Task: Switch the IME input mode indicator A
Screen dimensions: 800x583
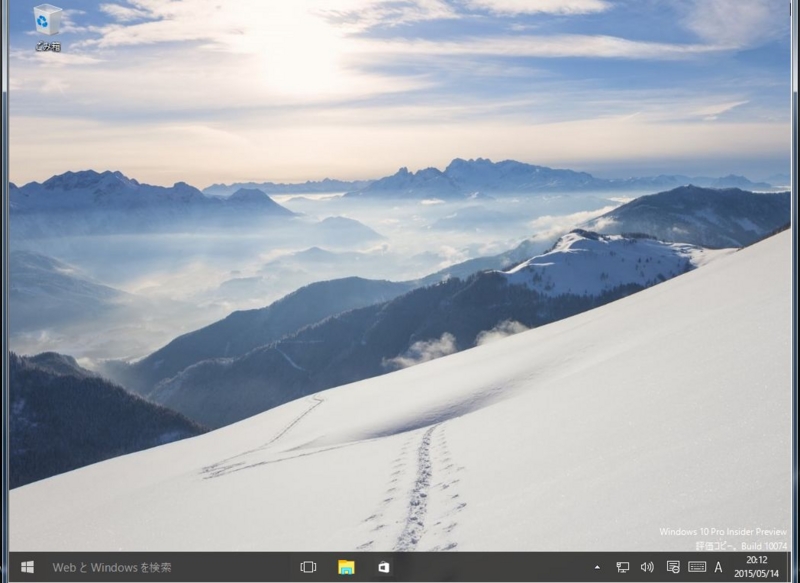Action: coord(718,567)
